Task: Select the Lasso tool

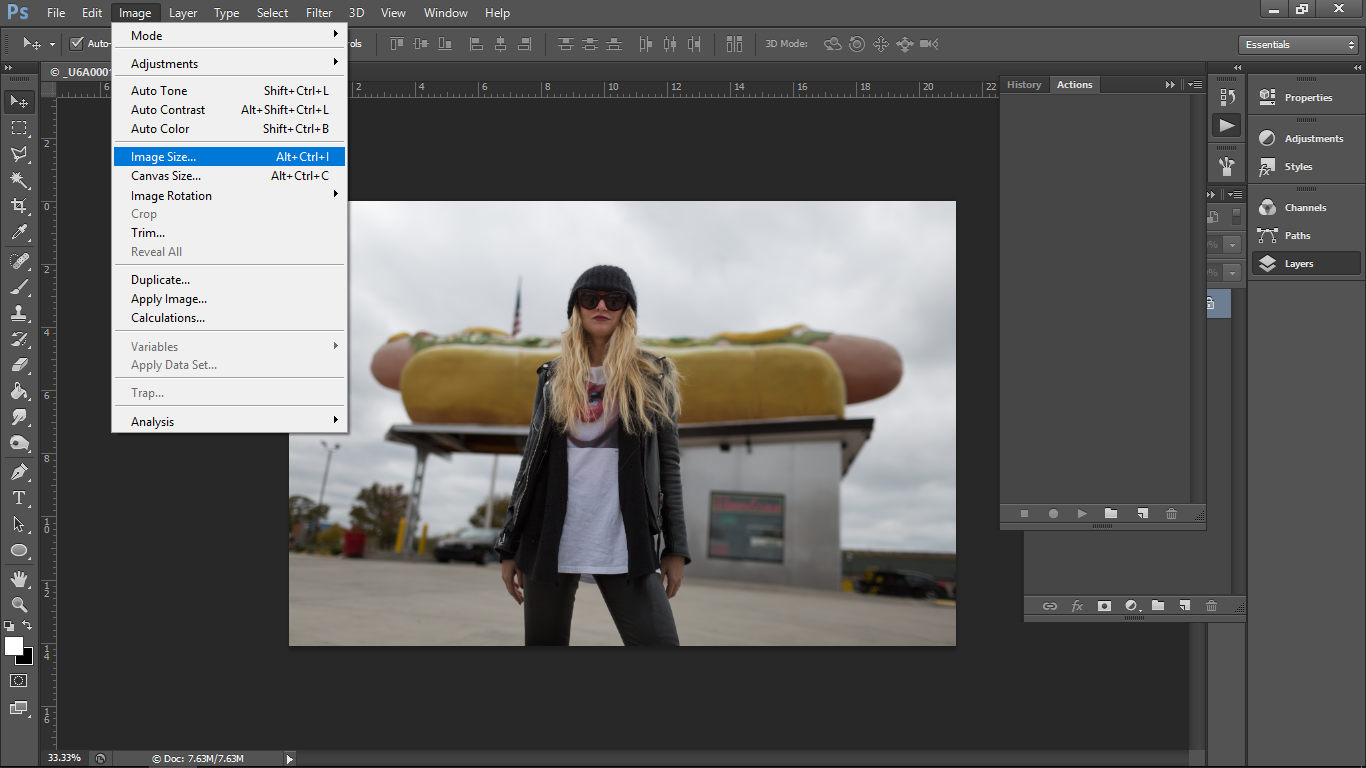Action: pyautogui.click(x=18, y=154)
